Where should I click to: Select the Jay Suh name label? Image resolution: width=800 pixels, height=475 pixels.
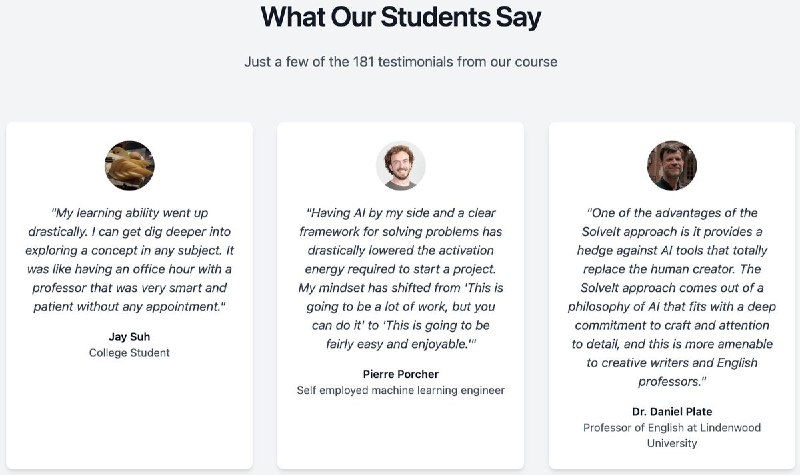pos(129,336)
